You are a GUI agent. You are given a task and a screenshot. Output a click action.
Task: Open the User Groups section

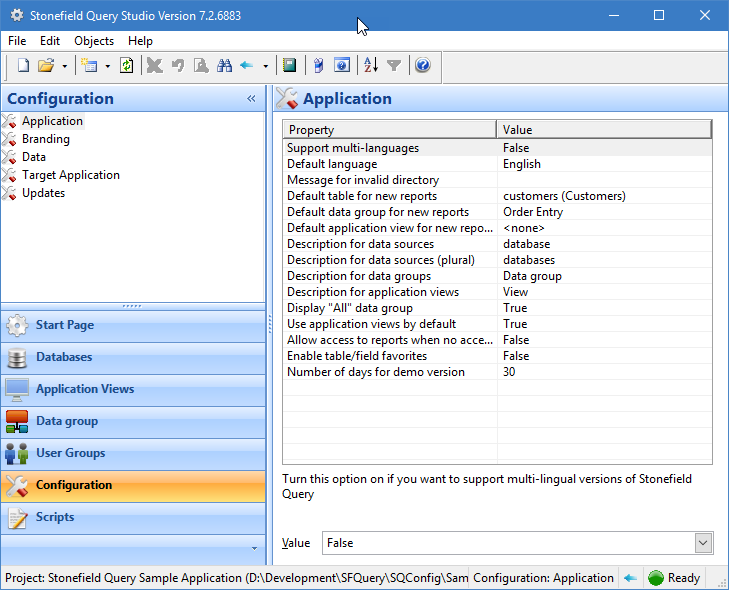coord(70,453)
